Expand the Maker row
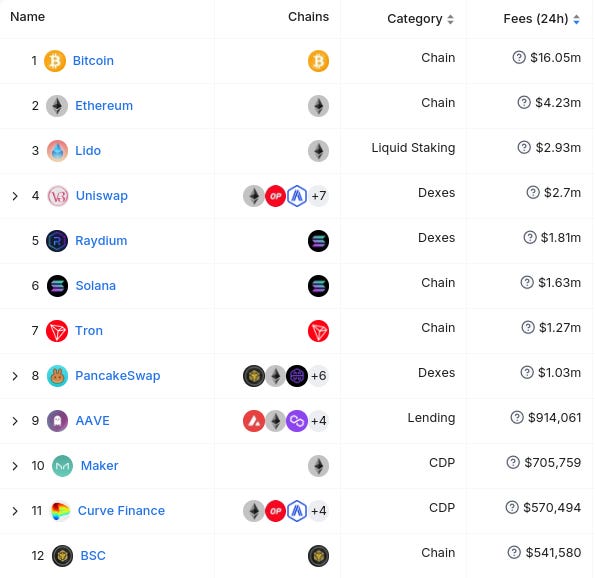 pyautogui.click(x=15, y=466)
